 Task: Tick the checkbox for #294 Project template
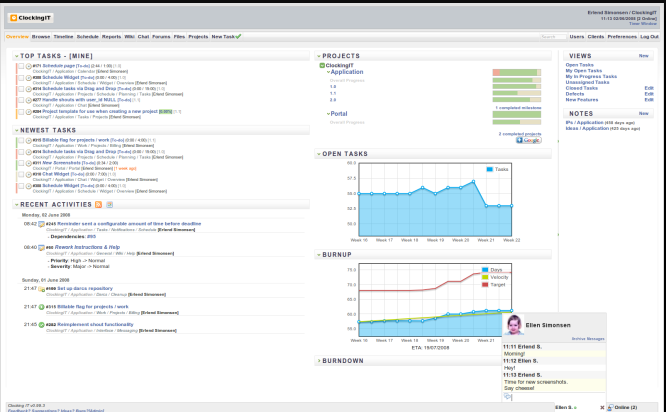coord(19,111)
